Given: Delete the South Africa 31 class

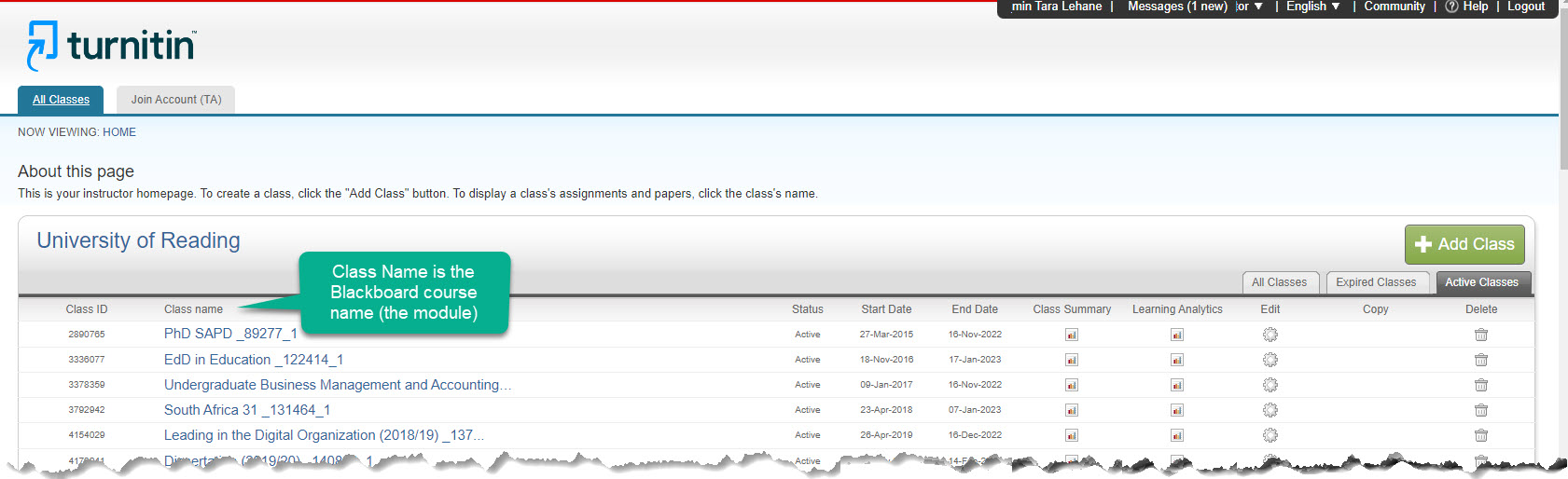Looking at the screenshot, I should point(1481,410).
